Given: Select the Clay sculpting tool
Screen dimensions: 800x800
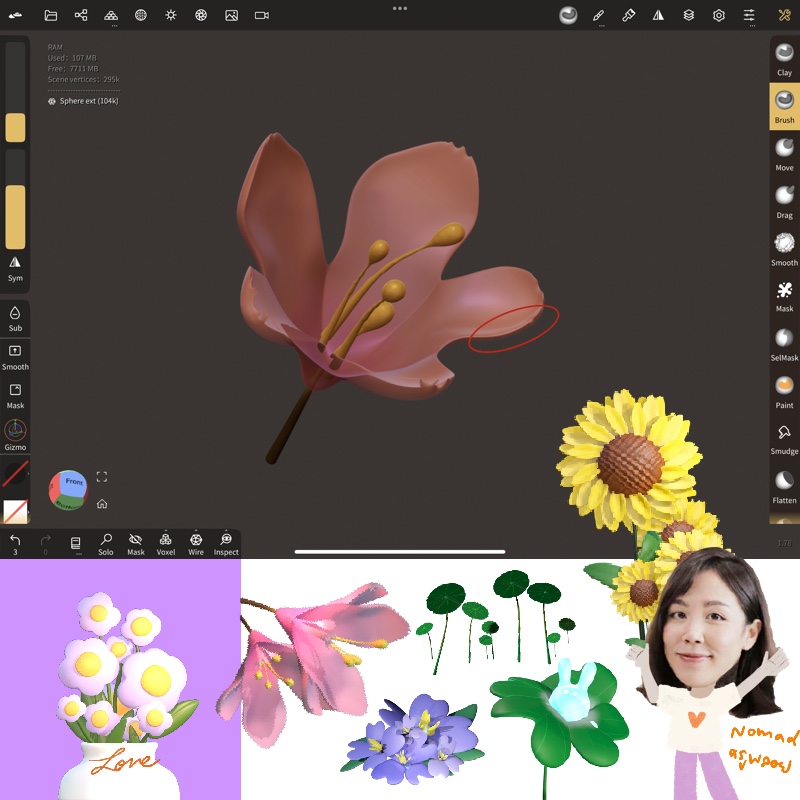Looking at the screenshot, I should pyautogui.click(x=784, y=58).
